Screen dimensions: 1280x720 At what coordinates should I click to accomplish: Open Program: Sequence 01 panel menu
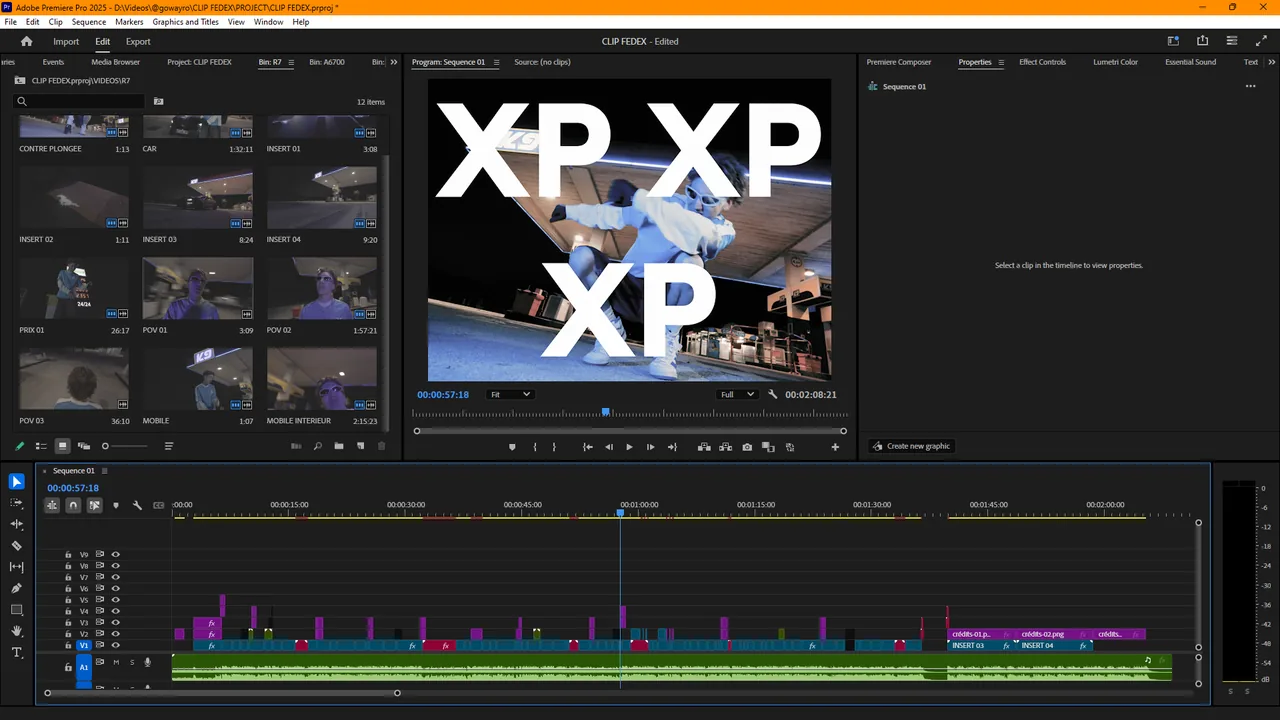(494, 62)
